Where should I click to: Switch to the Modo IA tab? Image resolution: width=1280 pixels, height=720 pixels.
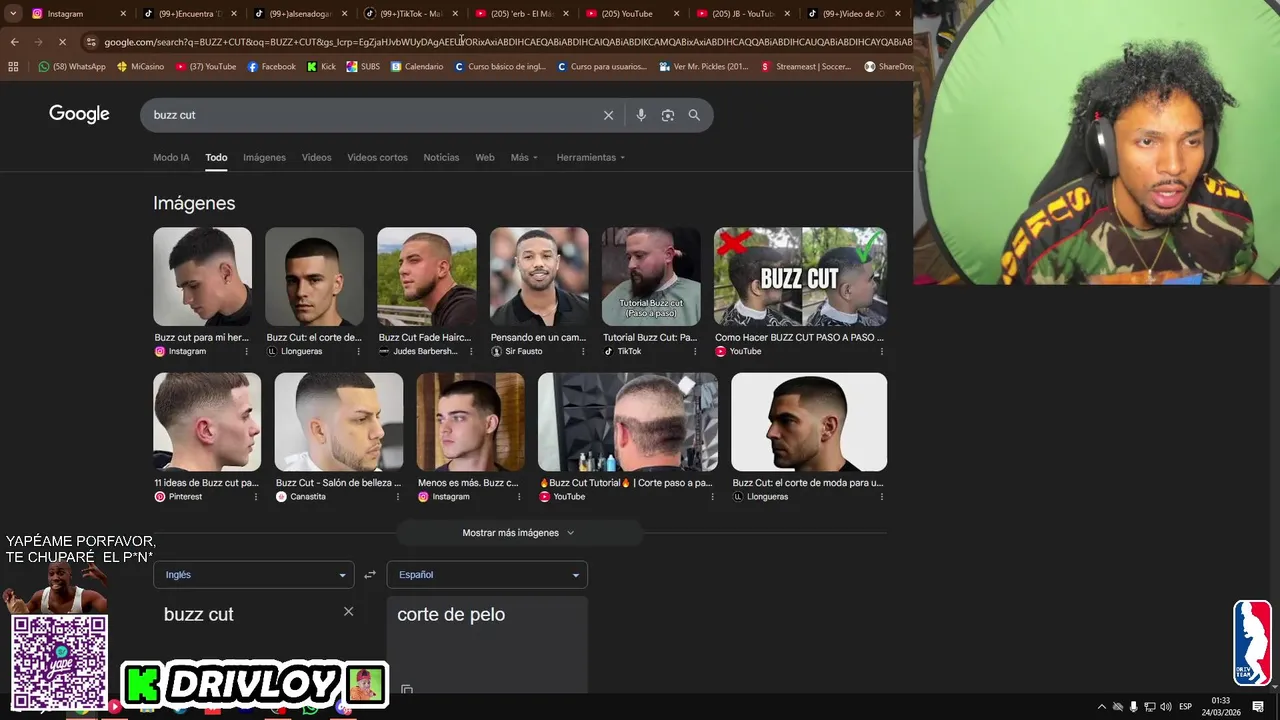pos(171,158)
